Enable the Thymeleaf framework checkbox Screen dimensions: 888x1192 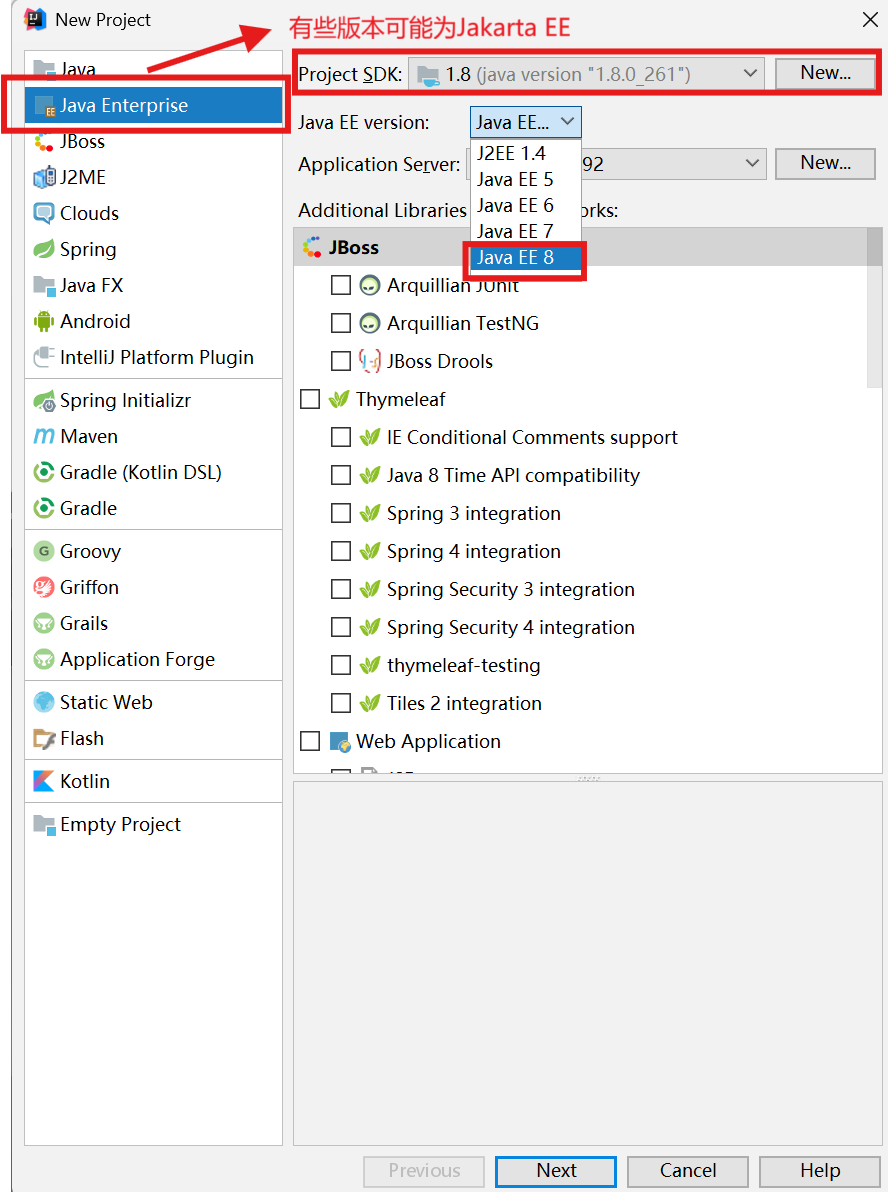[310, 399]
